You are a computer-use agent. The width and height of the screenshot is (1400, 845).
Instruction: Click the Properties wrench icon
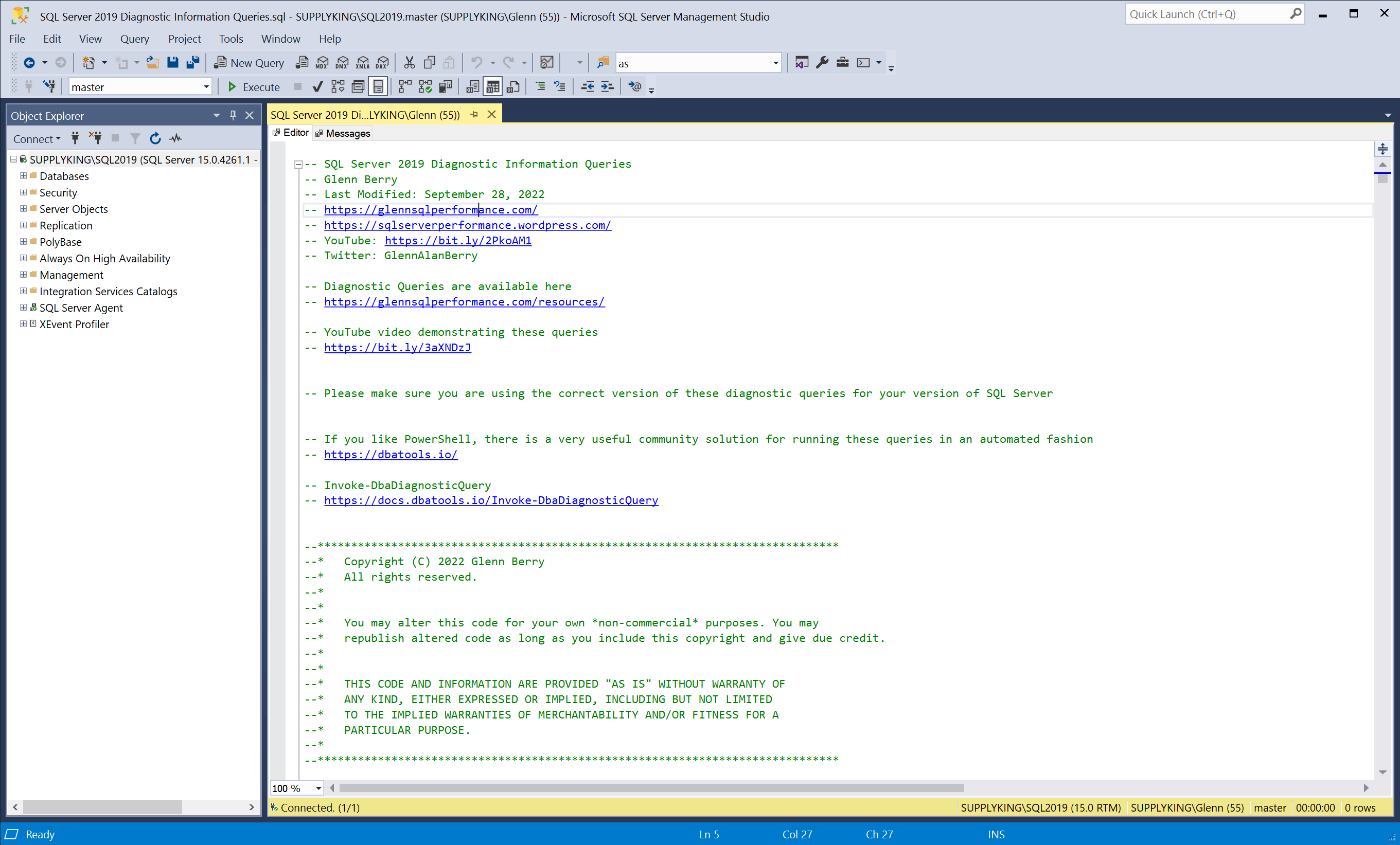pyautogui.click(x=822, y=62)
